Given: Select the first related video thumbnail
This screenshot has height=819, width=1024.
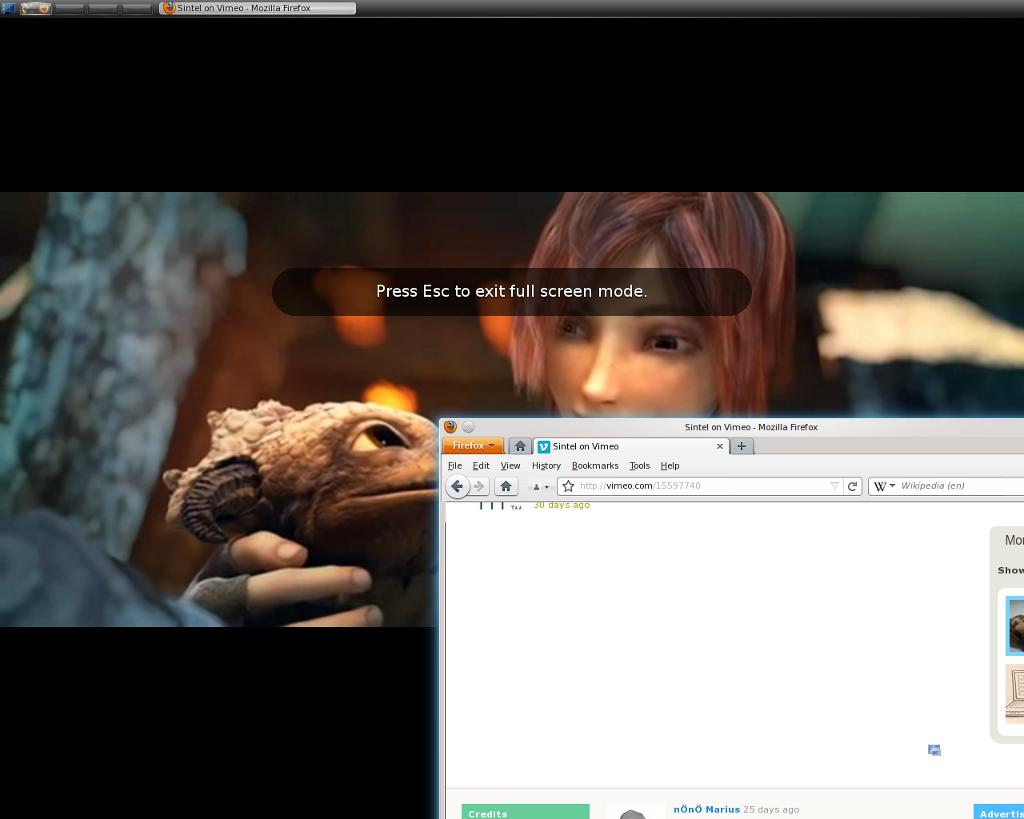Looking at the screenshot, I should point(1015,625).
